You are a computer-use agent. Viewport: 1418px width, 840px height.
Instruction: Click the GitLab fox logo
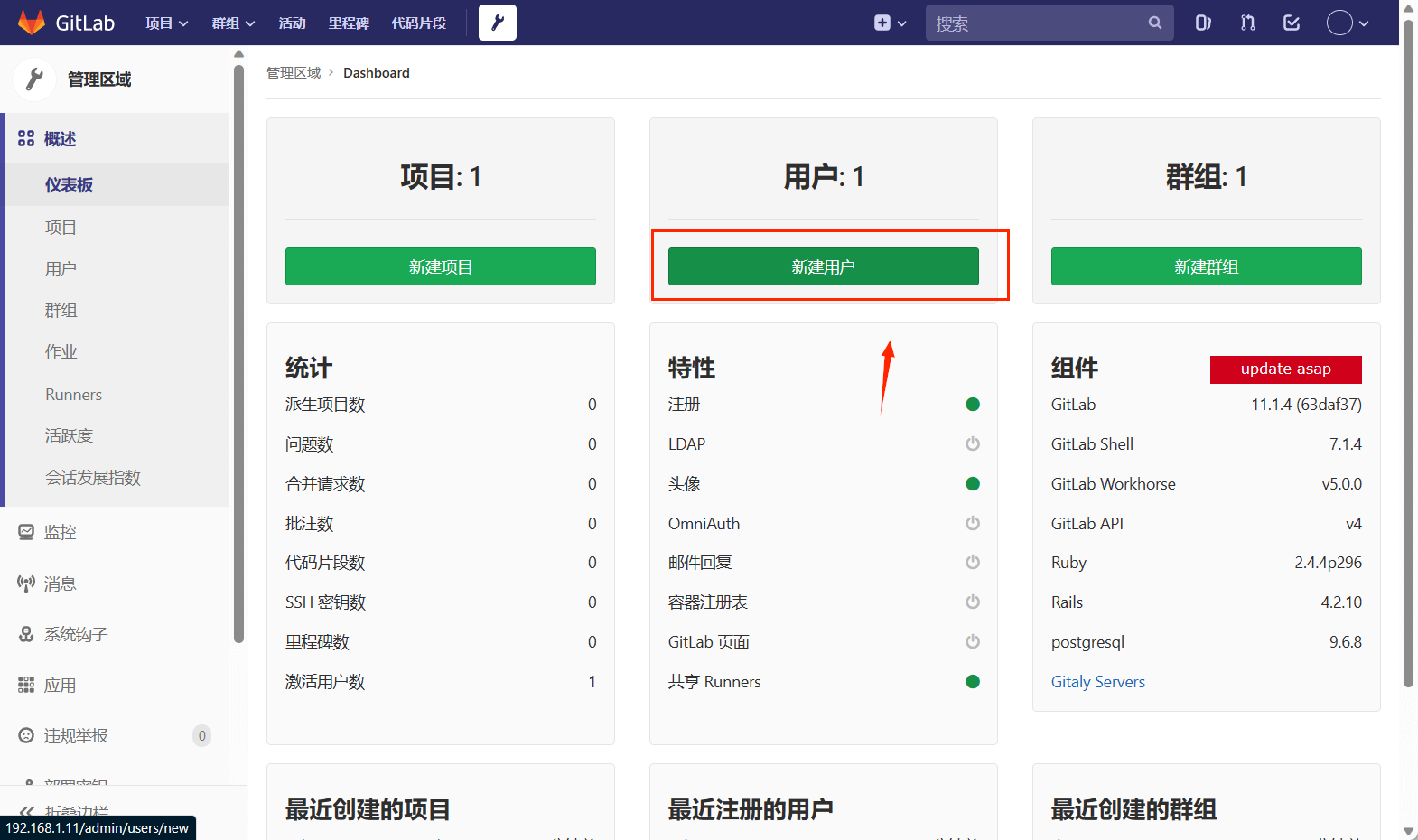tap(32, 23)
